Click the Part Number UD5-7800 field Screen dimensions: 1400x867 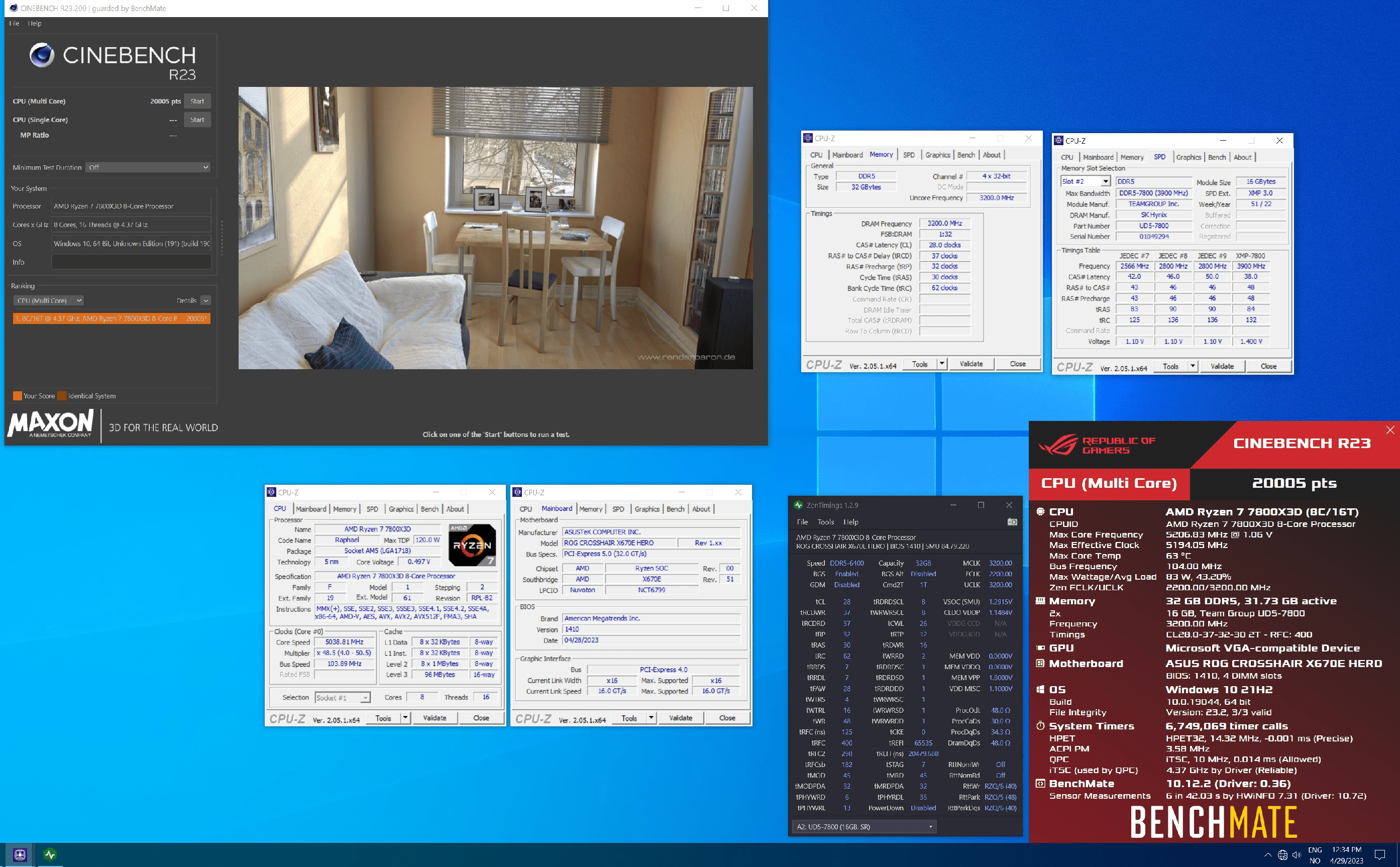[1153, 226]
